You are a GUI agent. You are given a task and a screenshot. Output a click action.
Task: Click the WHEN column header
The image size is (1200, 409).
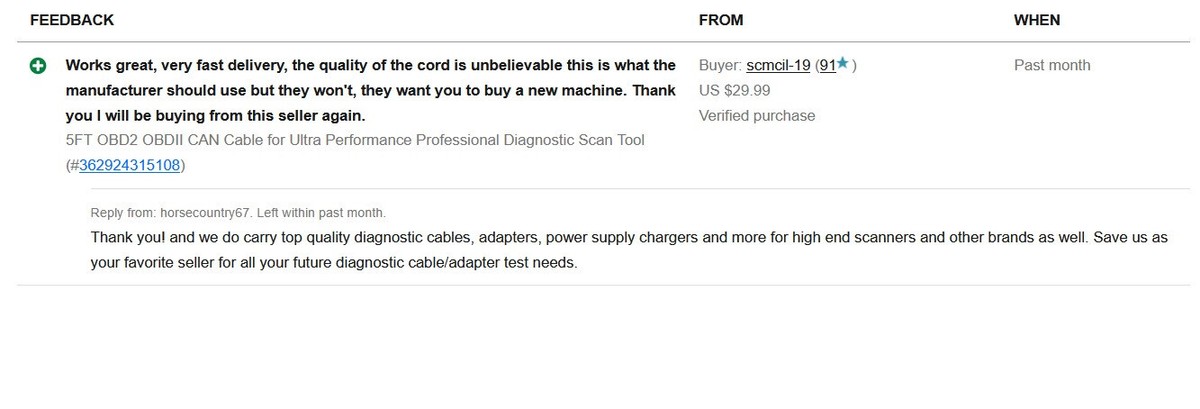[x=1036, y=20]
